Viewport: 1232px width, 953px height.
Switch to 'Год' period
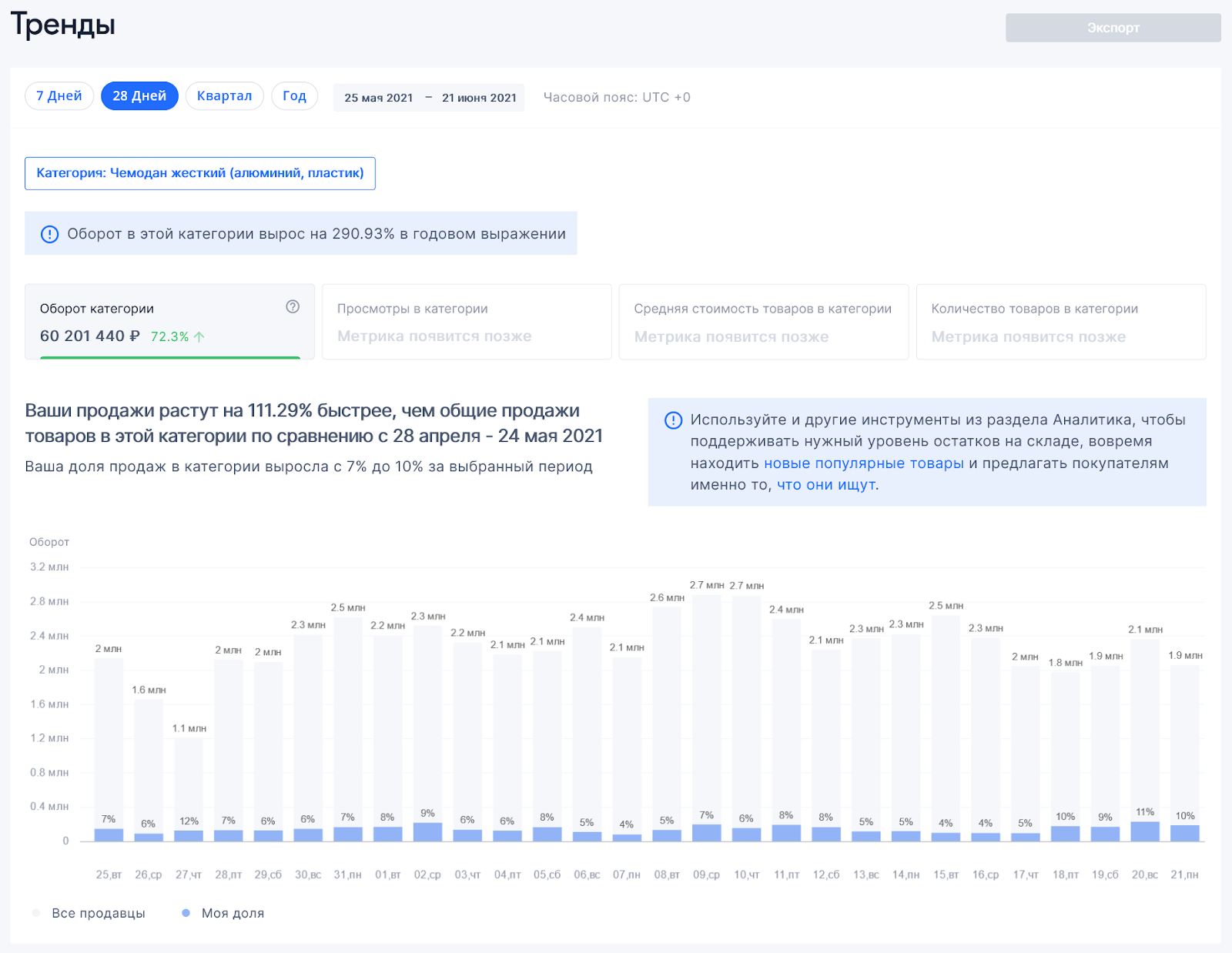(294, 96)
